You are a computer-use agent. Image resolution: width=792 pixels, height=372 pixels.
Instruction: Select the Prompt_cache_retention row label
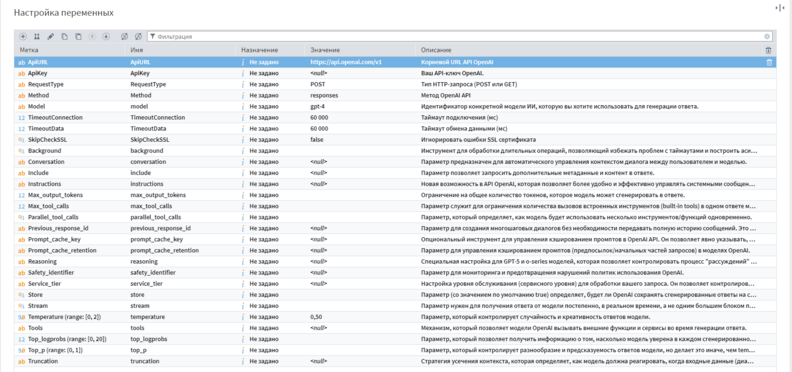point(62,250)
